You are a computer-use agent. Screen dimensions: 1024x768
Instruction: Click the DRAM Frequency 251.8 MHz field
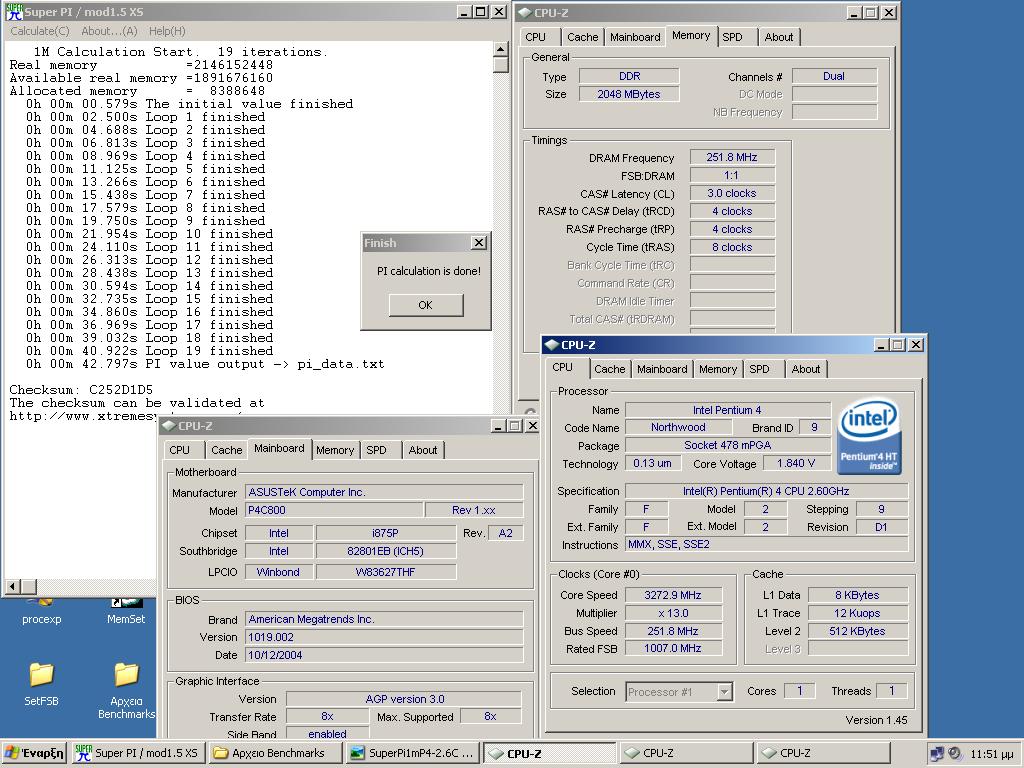(x=731, y=157)
